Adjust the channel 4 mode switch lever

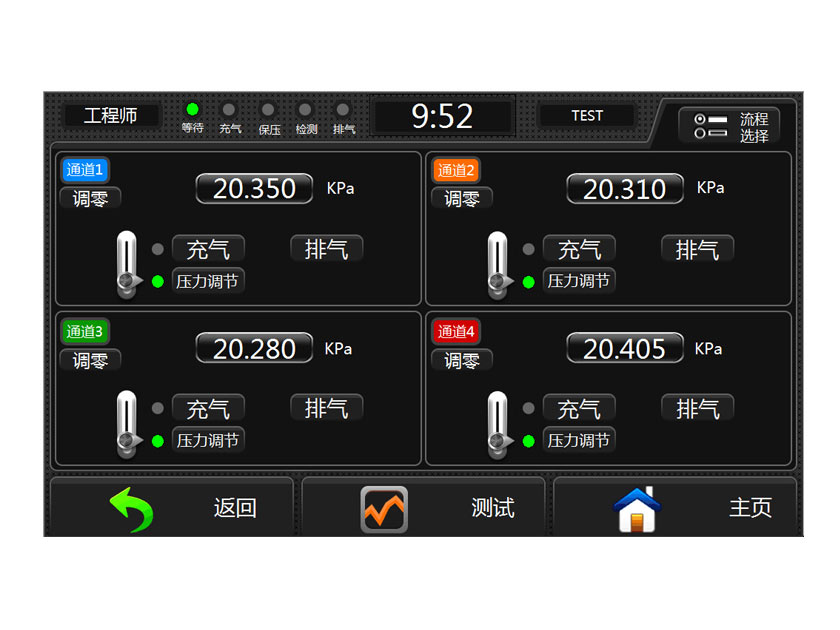click(x=497, y=424)
